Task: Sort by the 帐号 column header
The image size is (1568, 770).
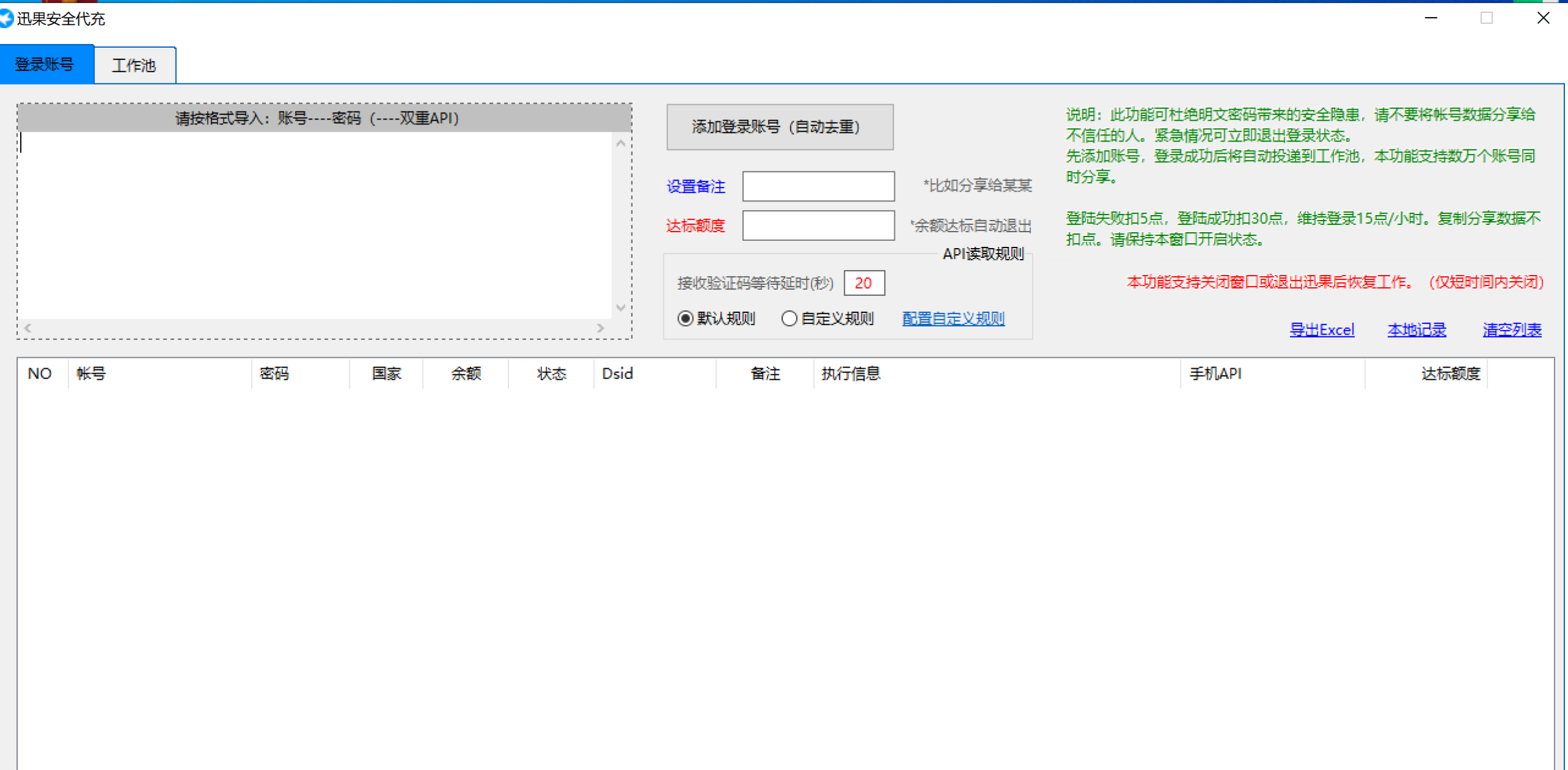Action: [x=159, y=374]
